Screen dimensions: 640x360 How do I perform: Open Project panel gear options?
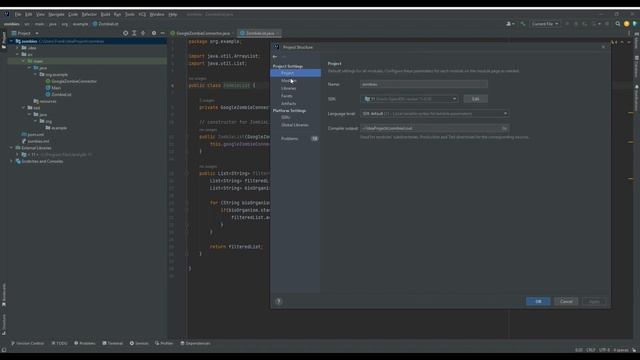point(154,33)
